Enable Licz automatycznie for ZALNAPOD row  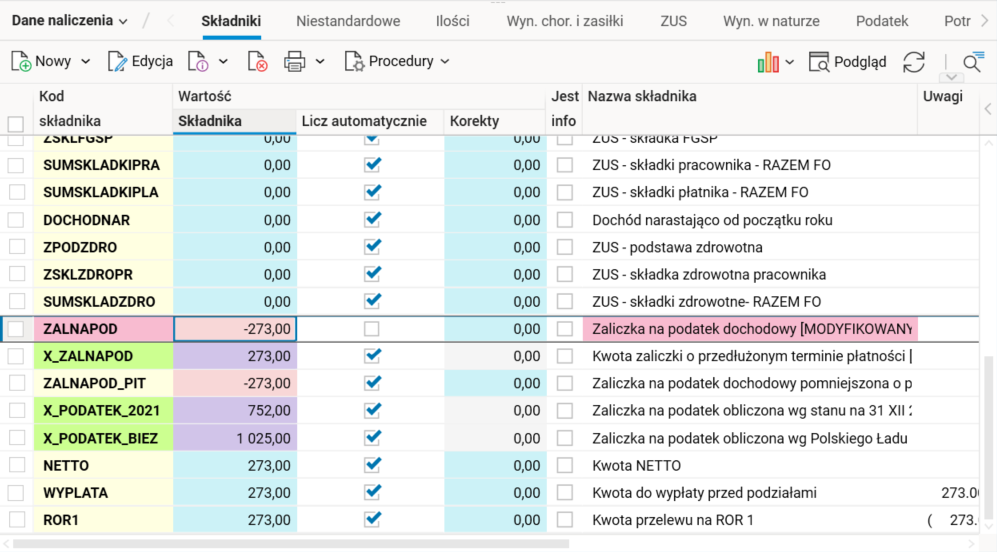[x=372, y=329]
